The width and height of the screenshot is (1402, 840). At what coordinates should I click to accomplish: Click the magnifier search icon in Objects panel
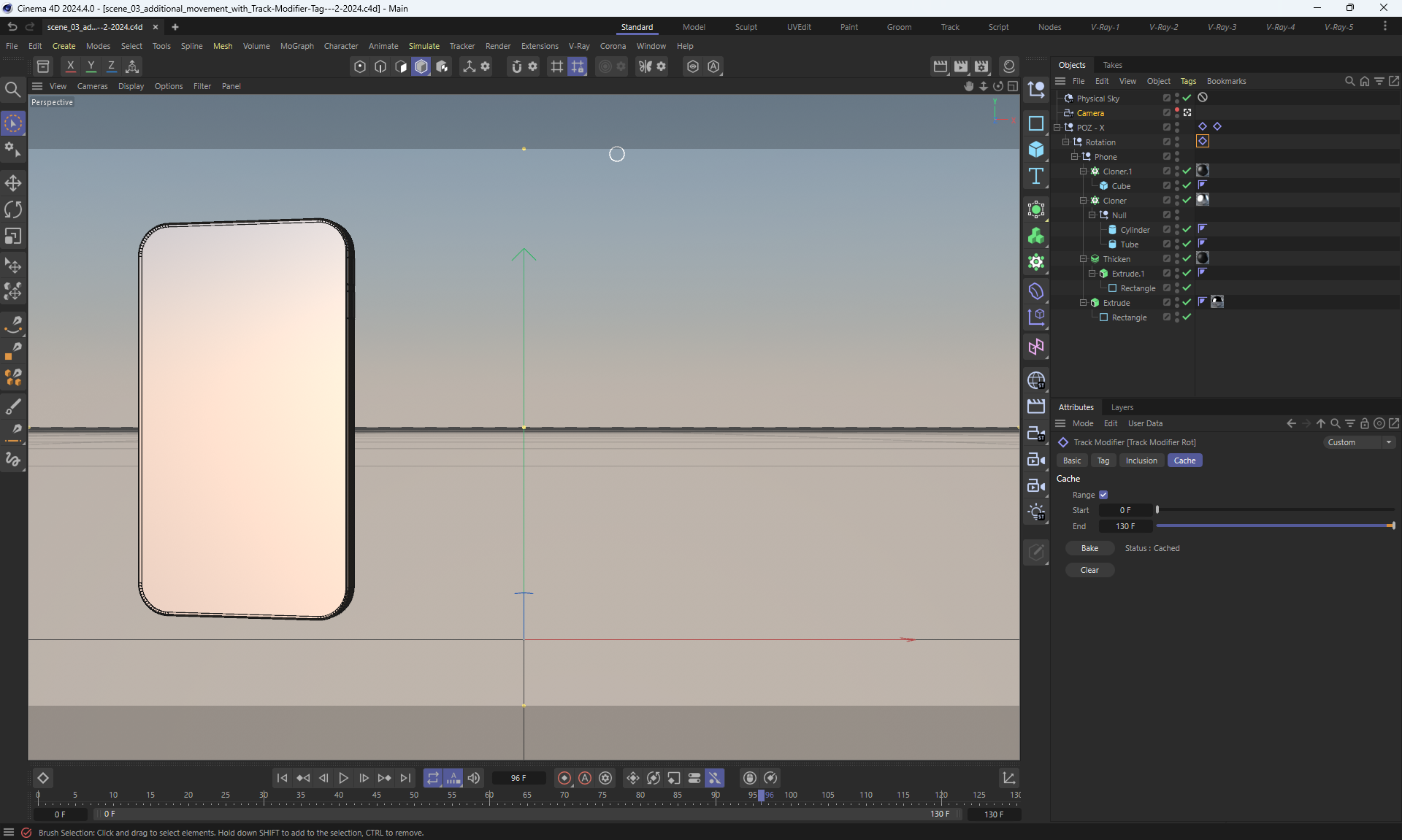point(1349,81)
